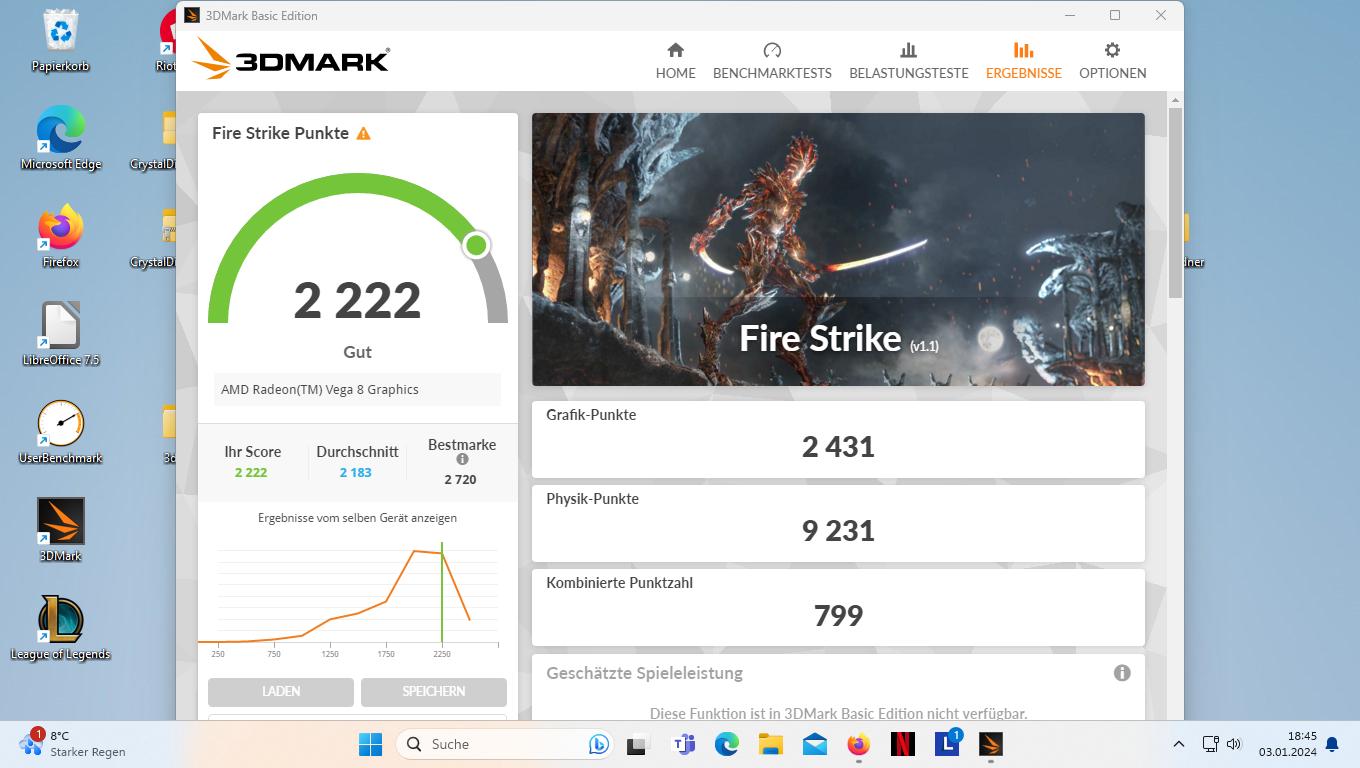This screenshot has width=1360, height=768.
Task: Open the BENCHMARKTESTS tab
Action: [x=772, y=61]
